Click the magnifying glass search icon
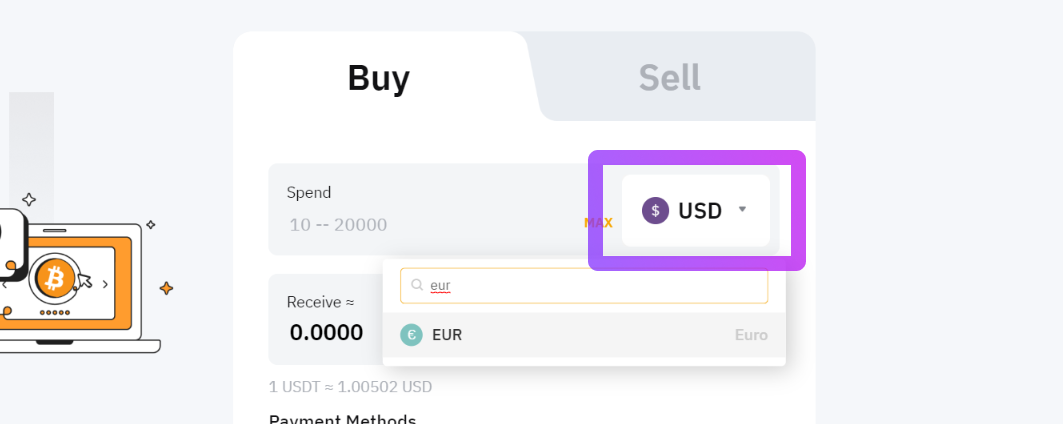Image resolution: width=1063 pixels, height=424 pixels. [x=418, y=286]
